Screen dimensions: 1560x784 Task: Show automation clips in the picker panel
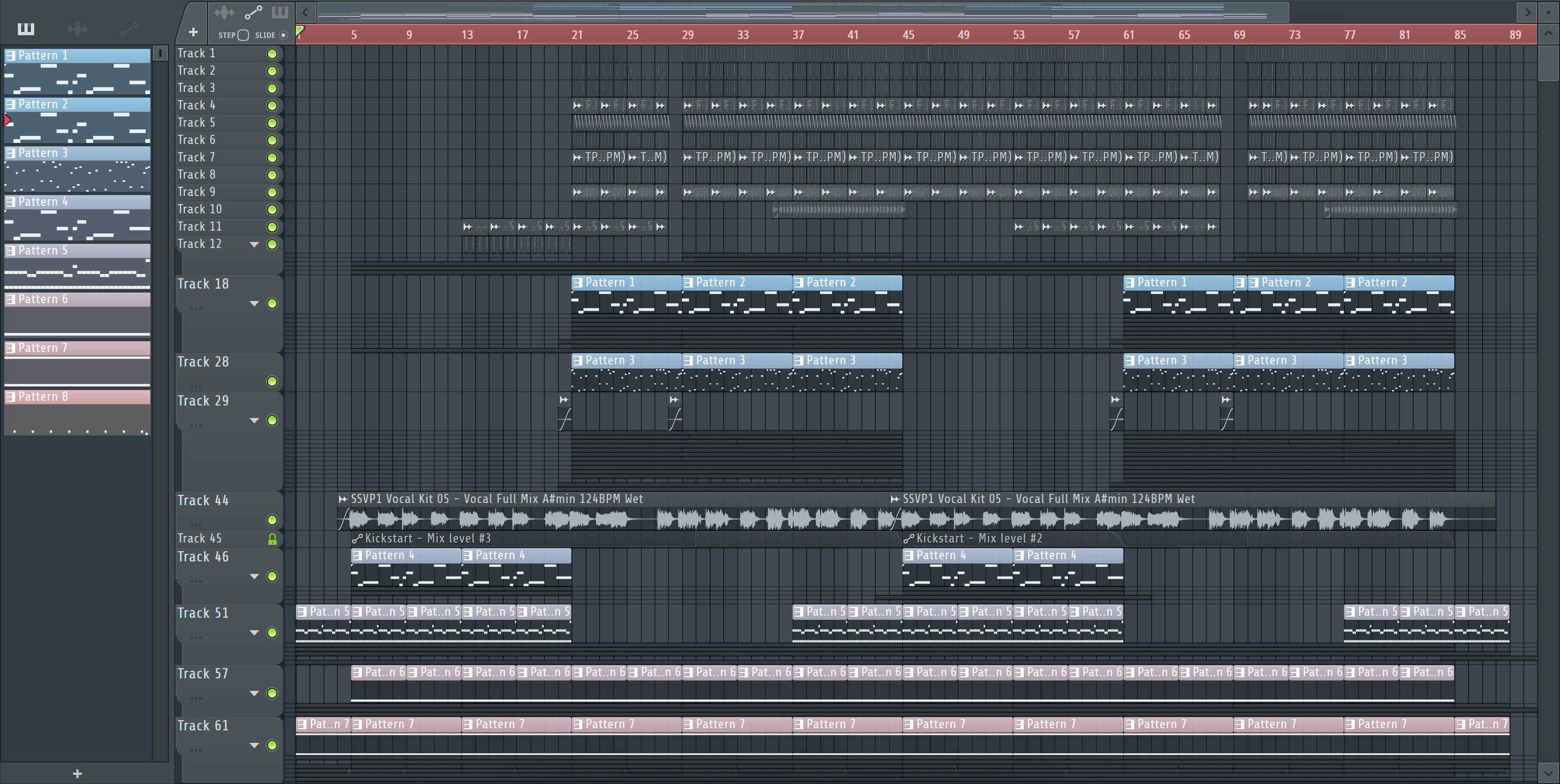[x=129, y=29]
